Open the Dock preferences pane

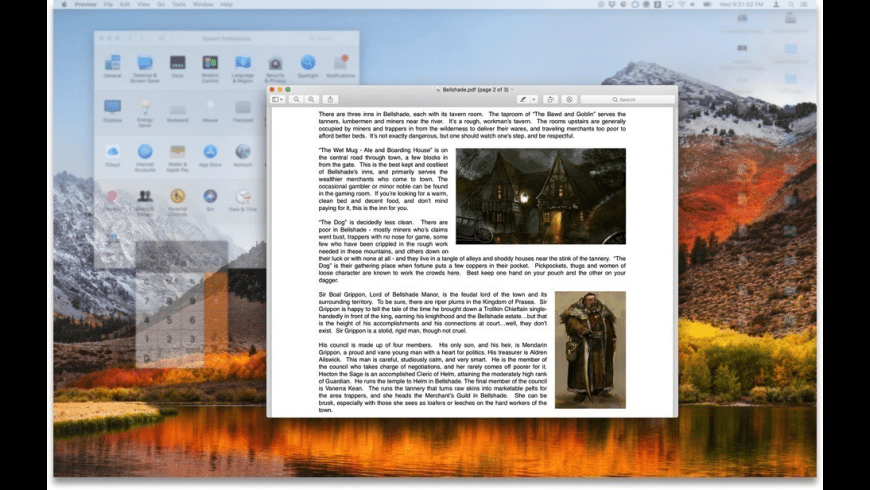point(177,65)
